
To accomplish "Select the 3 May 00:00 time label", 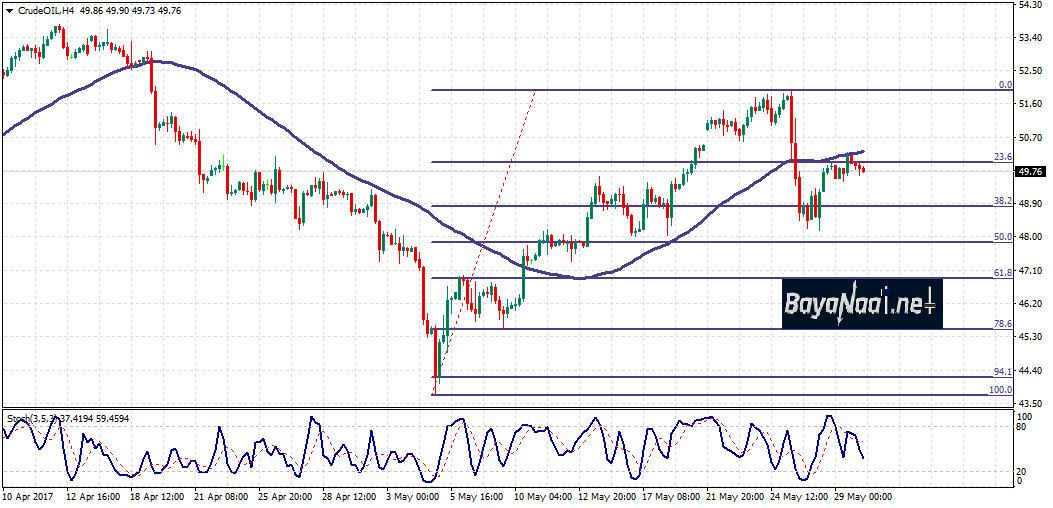I will pos(413,496).
